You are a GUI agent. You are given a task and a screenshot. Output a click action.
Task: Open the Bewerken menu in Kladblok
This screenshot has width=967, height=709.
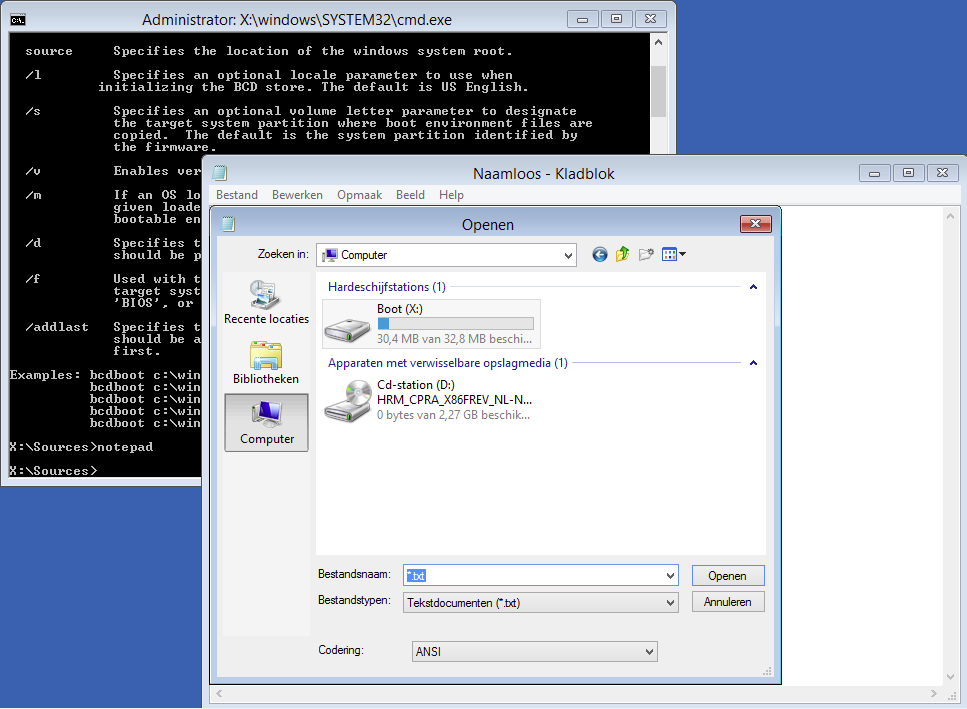pyautogui.click(x=297, y=195)
